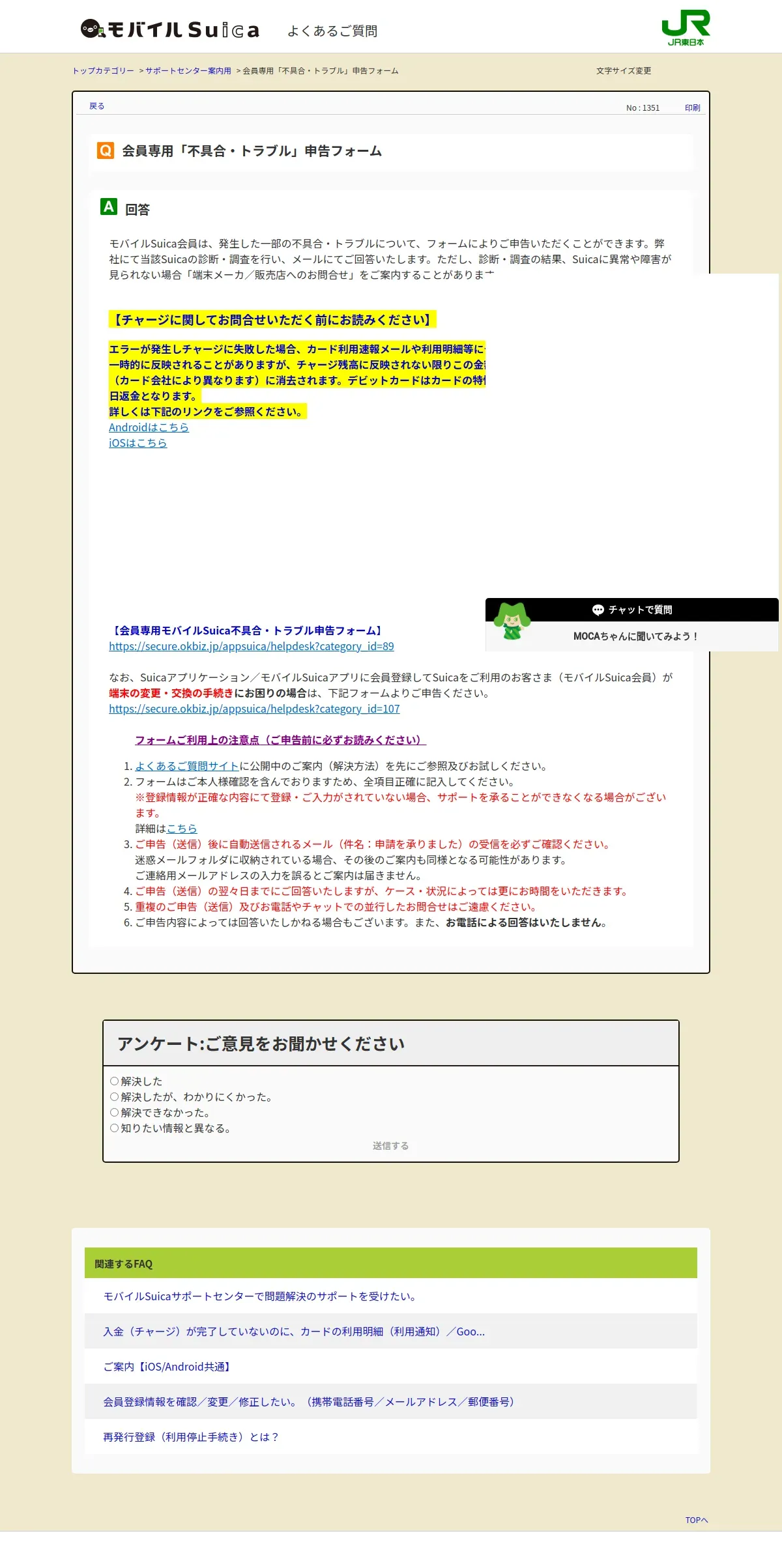Click the orange Q question icon
This screenshot has height=1568, width=782.
(105, 150)
